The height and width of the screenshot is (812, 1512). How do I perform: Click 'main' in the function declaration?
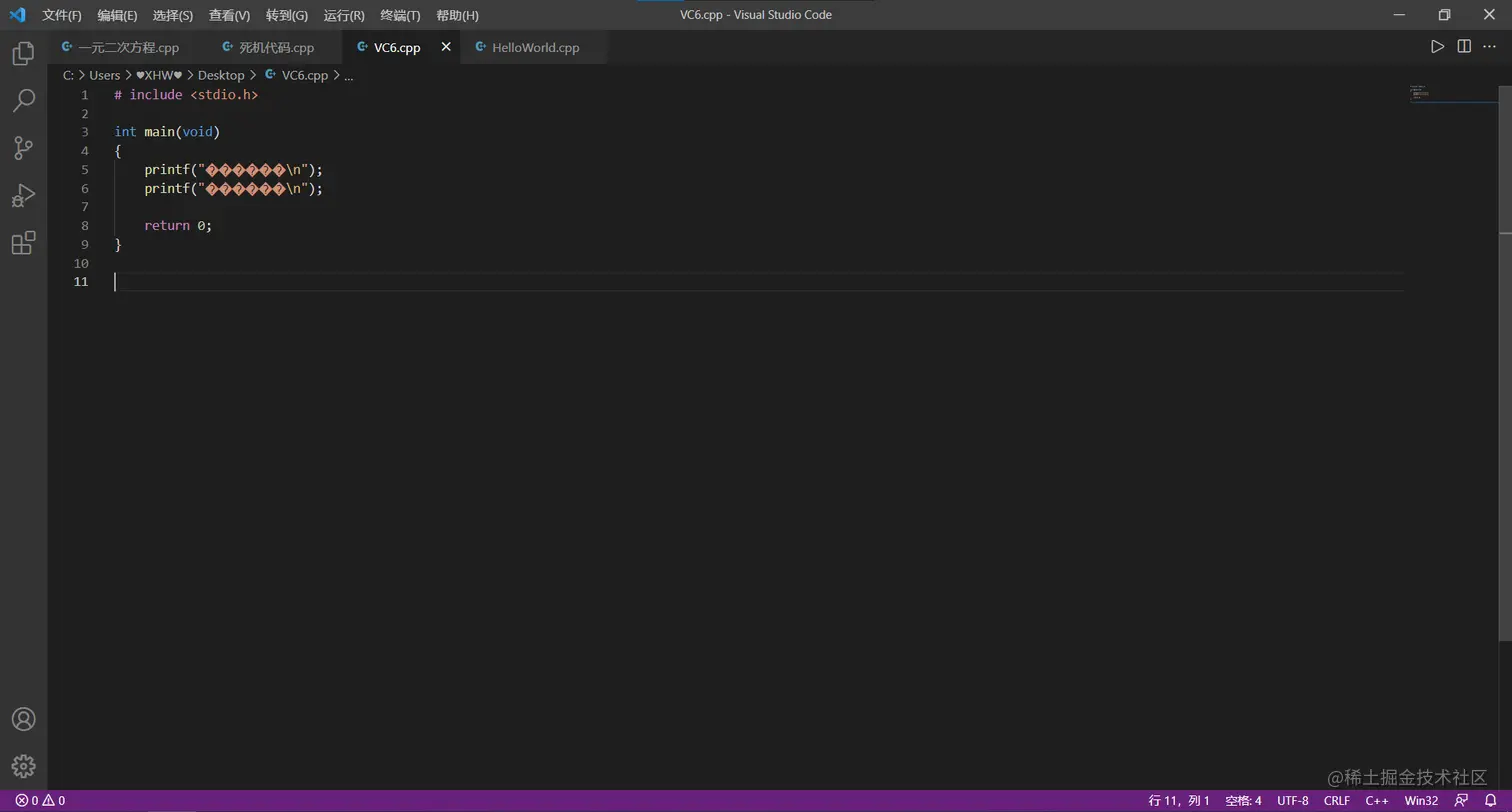(x=159, y=132)
